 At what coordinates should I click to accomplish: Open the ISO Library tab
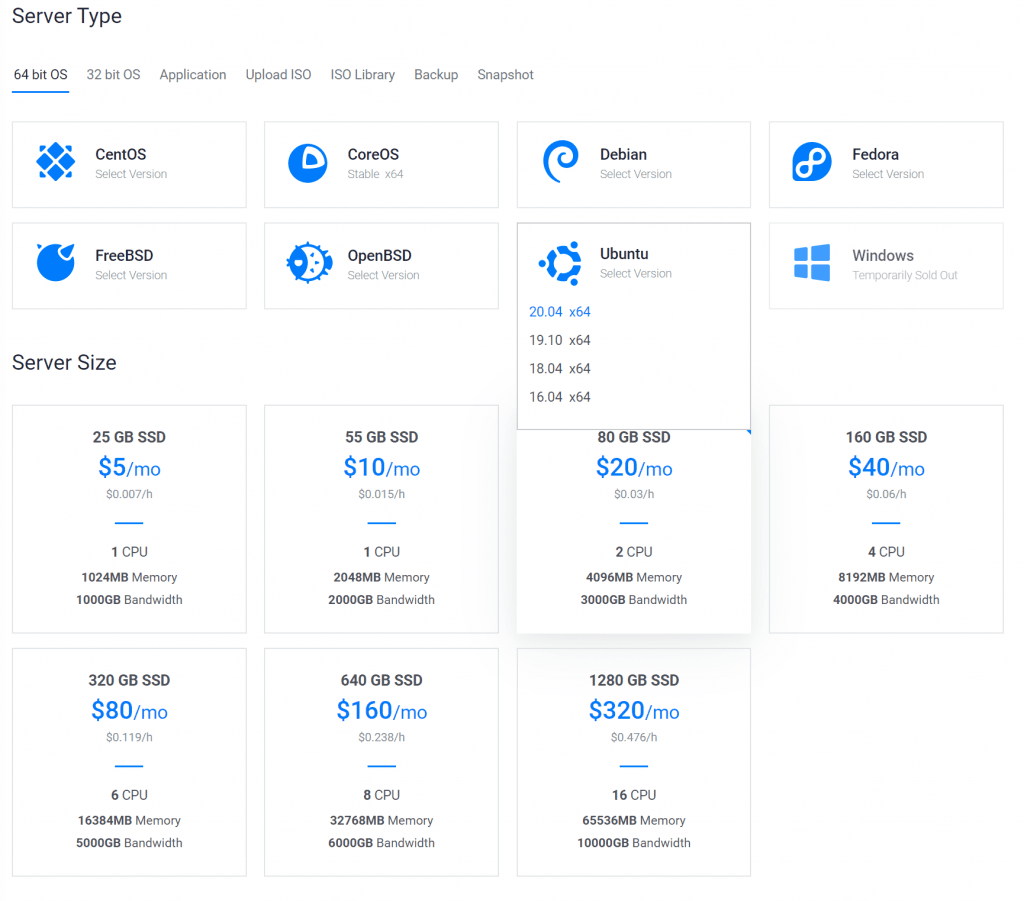[362, 75]
